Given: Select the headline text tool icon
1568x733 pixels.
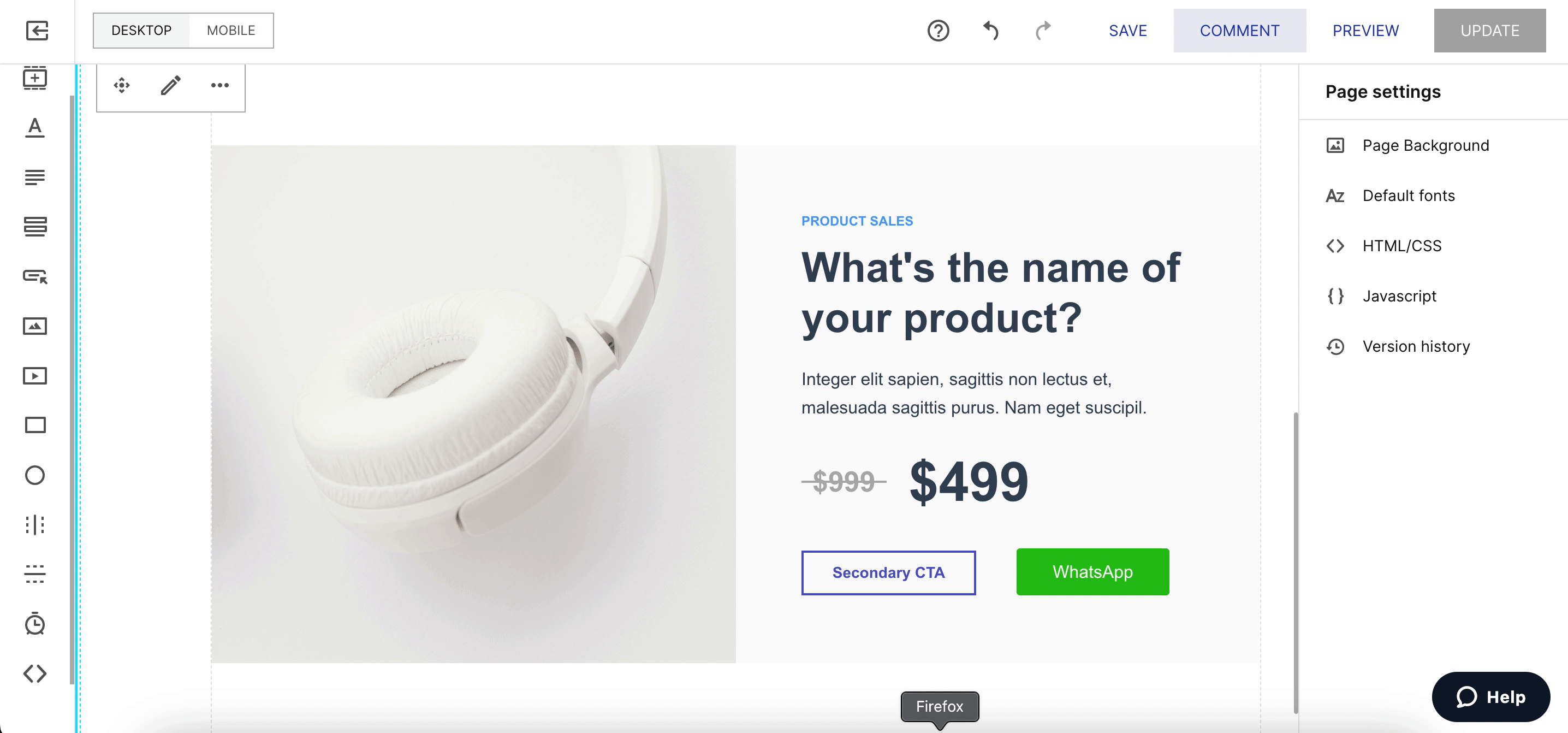Looking at the screenshot, I should [x=35, y=127].
